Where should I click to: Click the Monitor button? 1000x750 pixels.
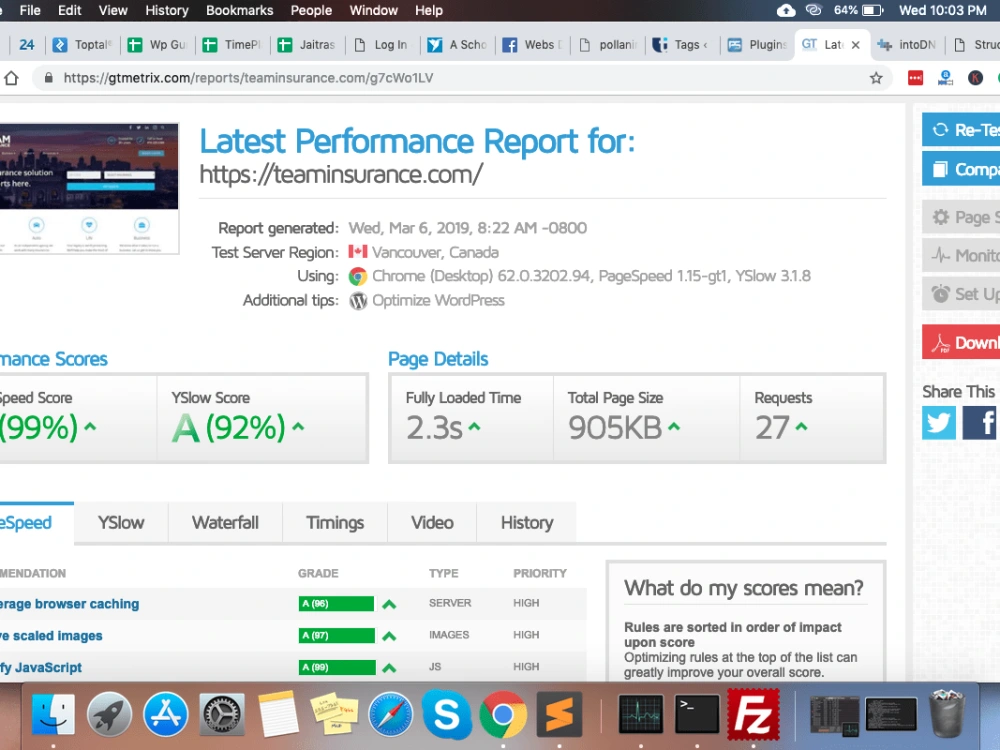[961, 256]
